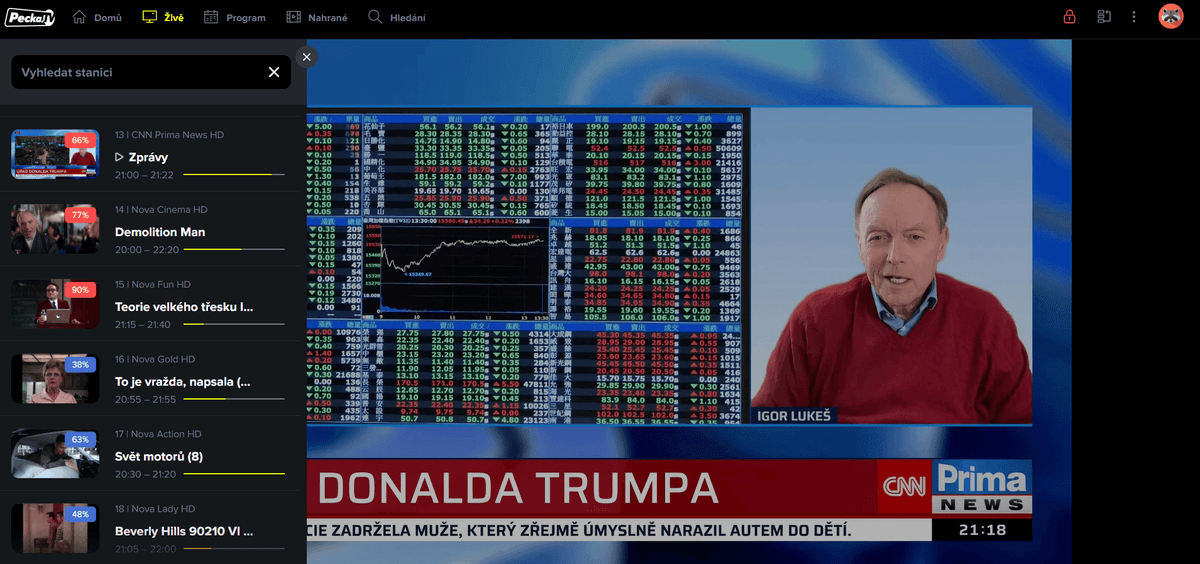Open the three-dot more options menu
1200x564 pixels.
click(x=1134, y=17)
